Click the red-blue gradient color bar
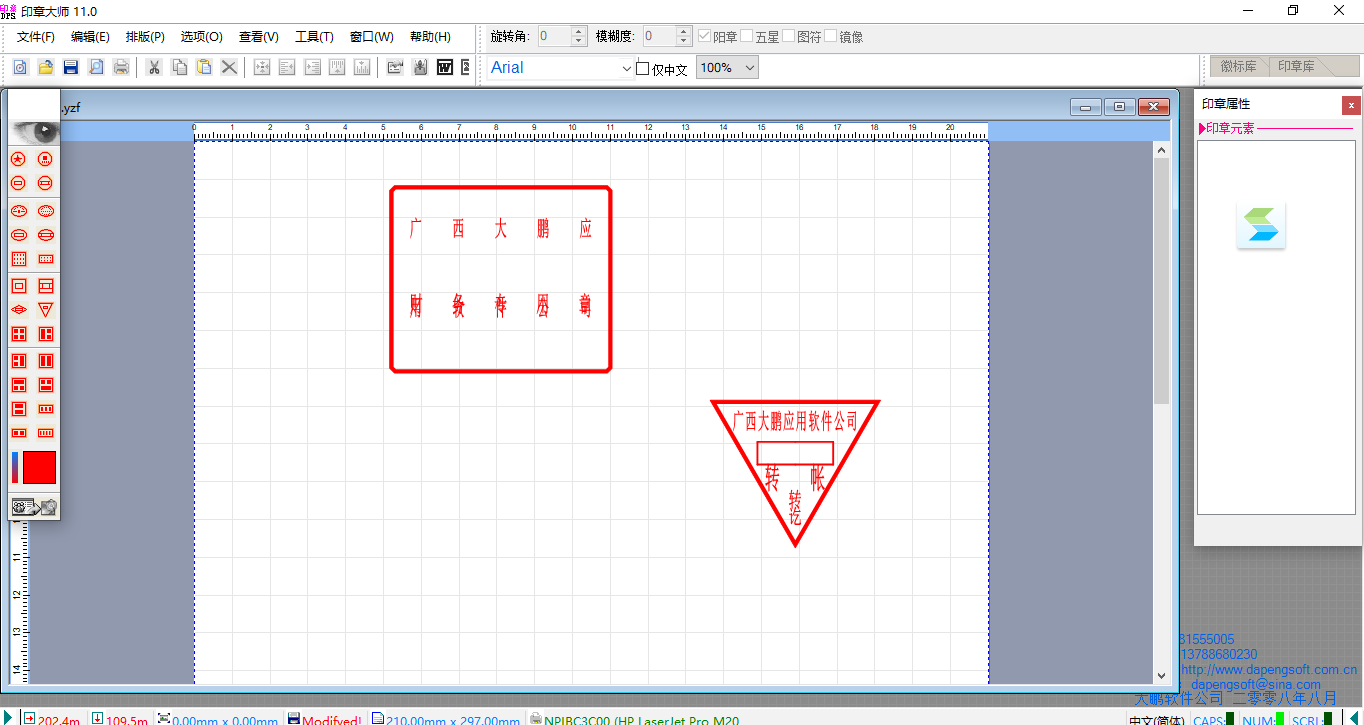 (15, 468)
